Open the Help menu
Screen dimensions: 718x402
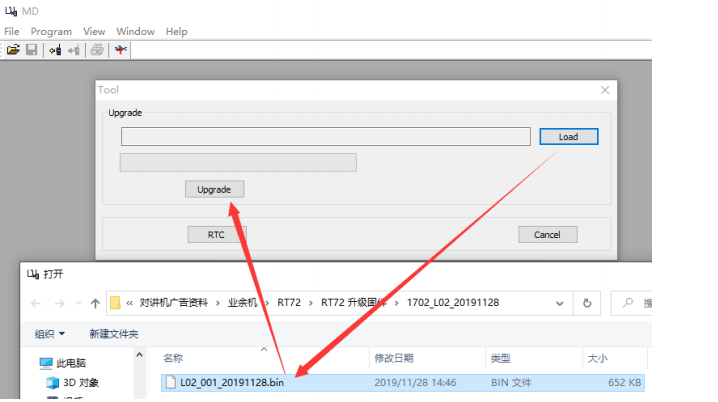177,31
